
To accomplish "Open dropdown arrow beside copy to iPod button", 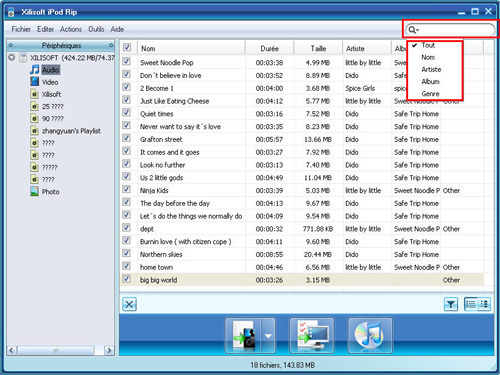I will point(268,335).
